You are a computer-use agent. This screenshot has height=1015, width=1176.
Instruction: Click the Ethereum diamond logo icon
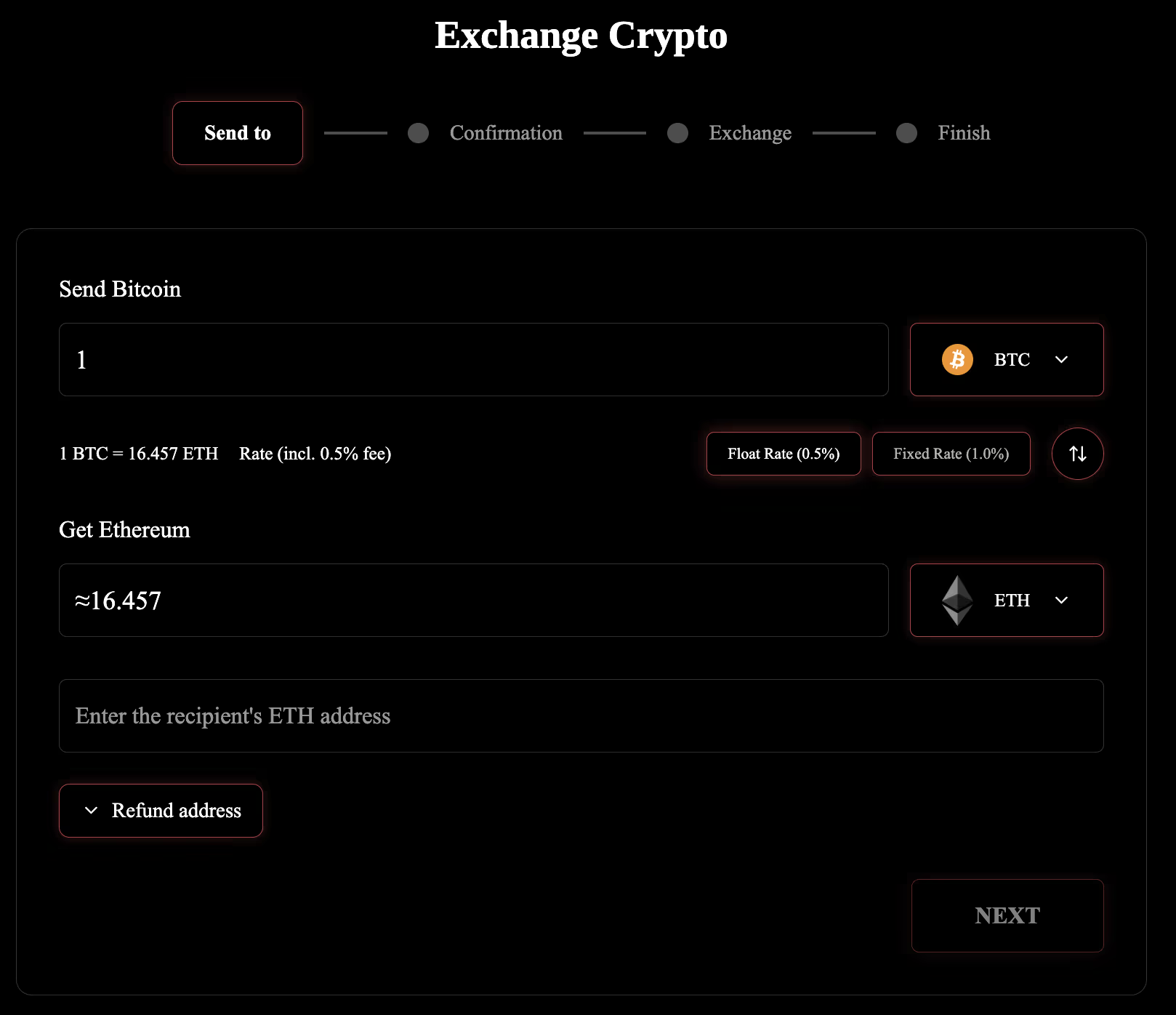coord(957,601)
